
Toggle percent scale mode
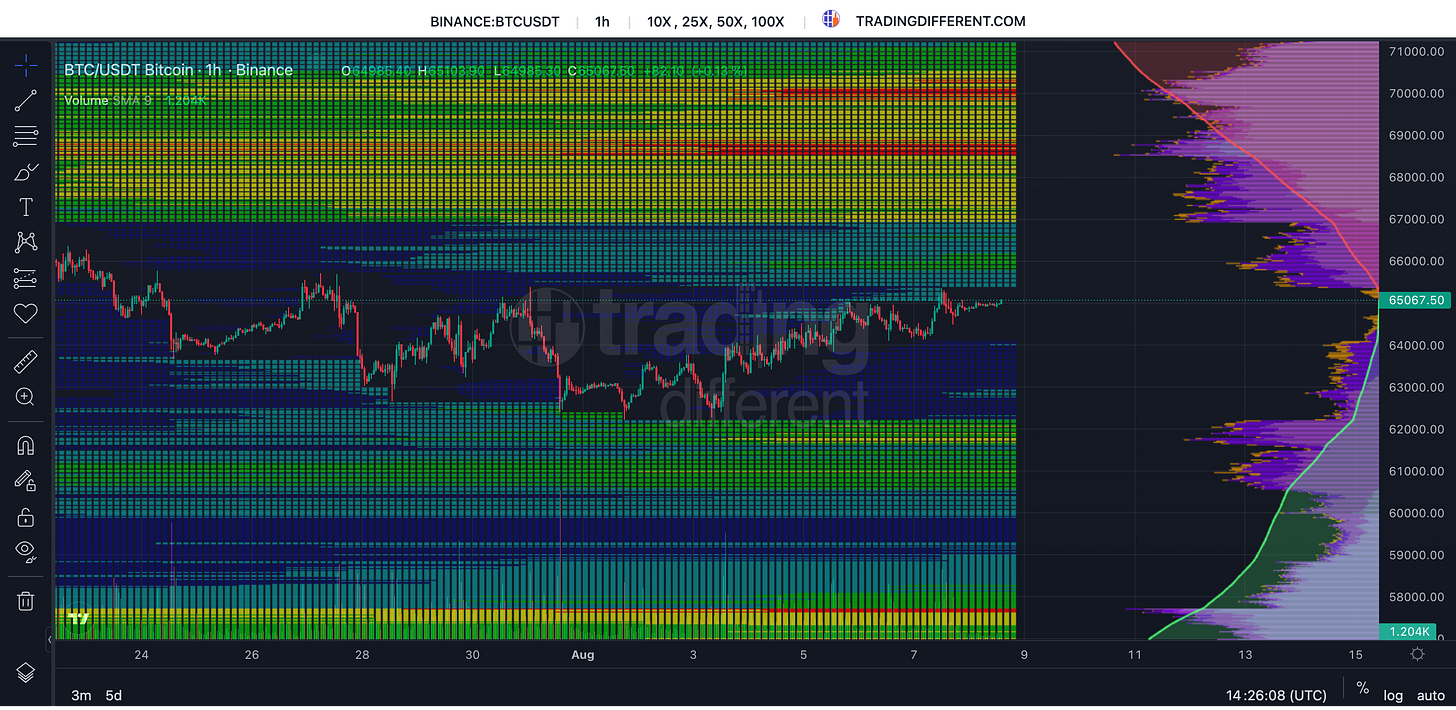(1362, 689)
